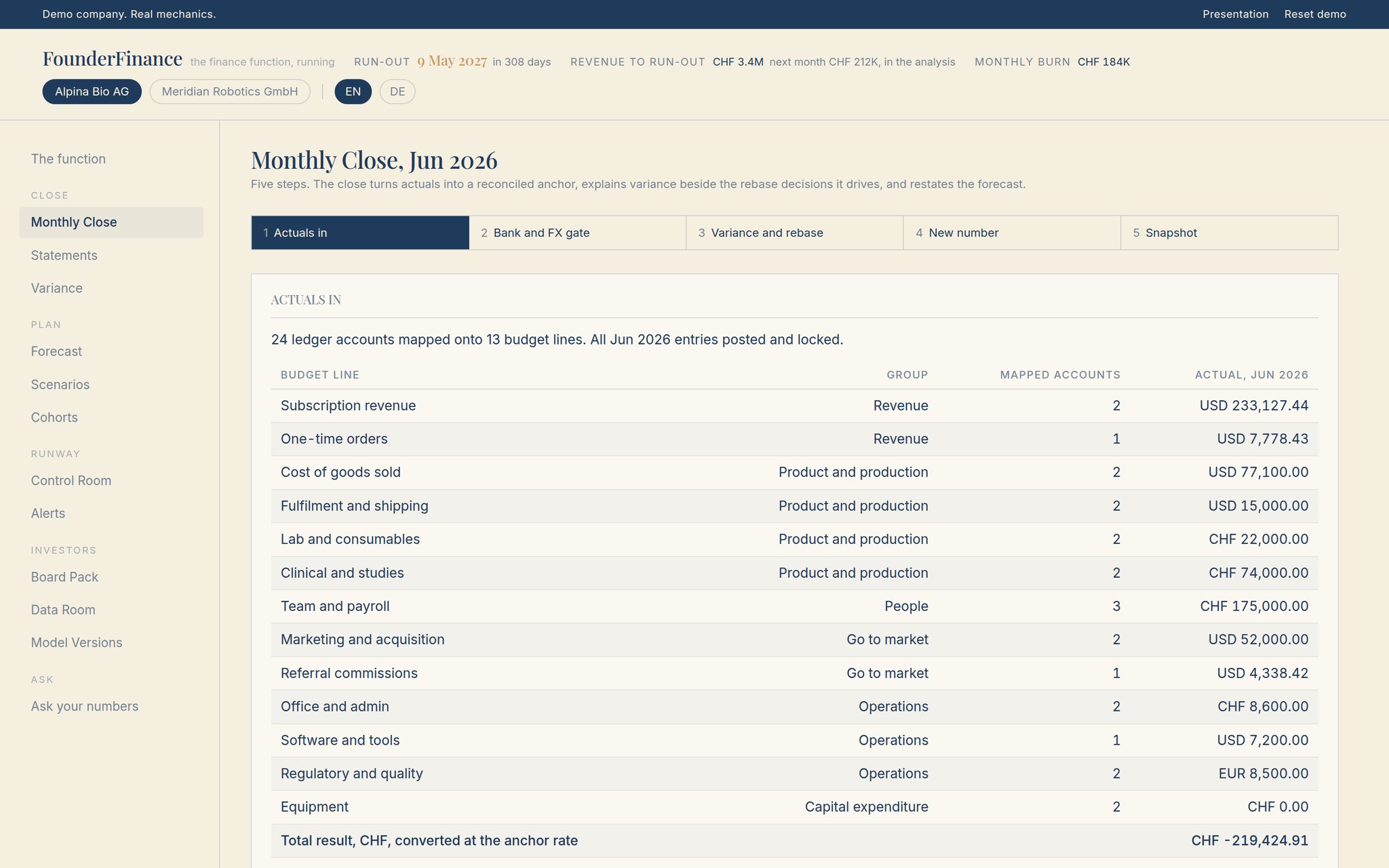This screenshot has width=1389, height=868.
Task: Click Team and payroll row
Action: point(795,606)
